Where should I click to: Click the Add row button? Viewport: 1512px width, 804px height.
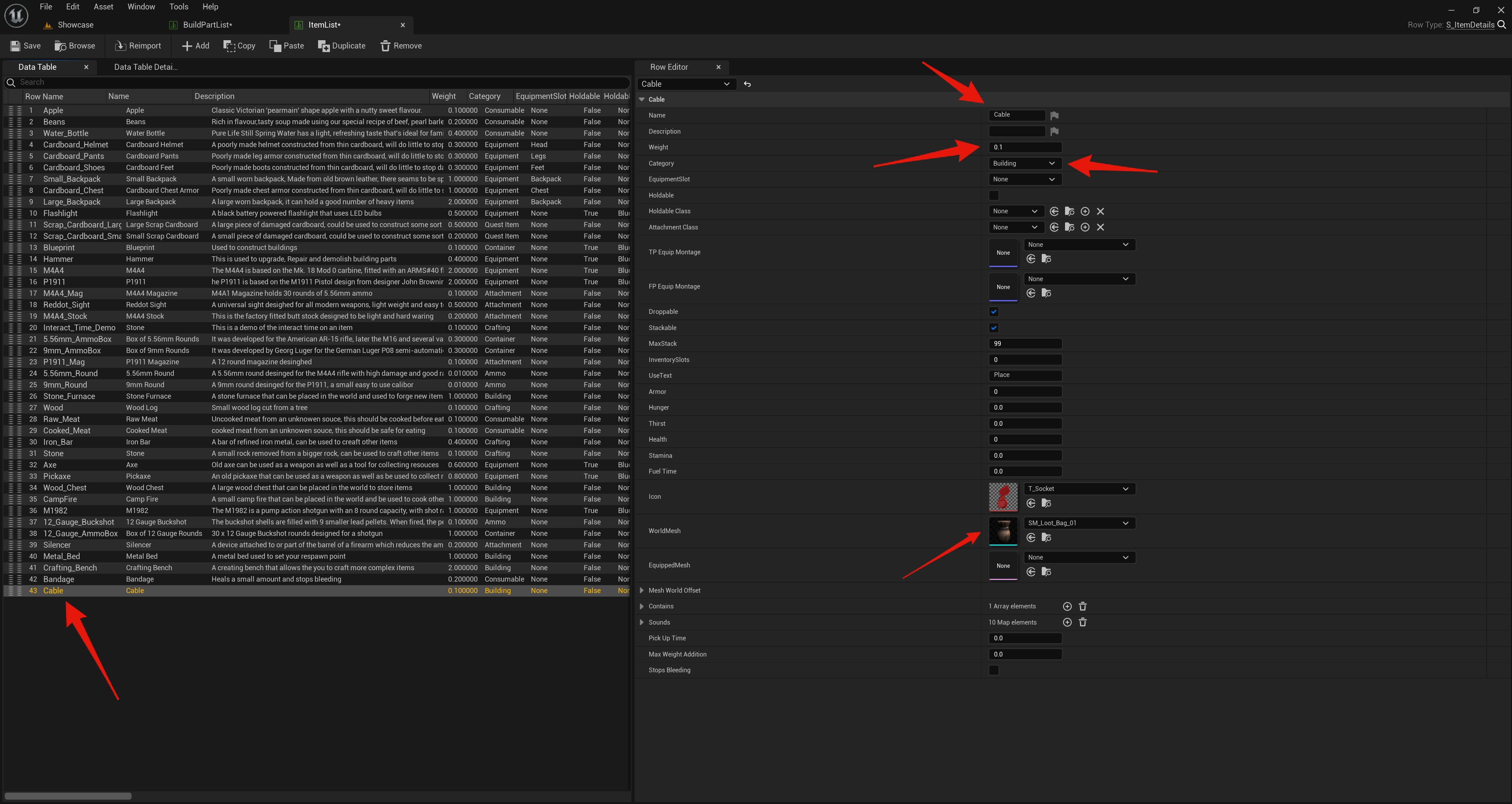pyautogui.click(x=196, y=46)
